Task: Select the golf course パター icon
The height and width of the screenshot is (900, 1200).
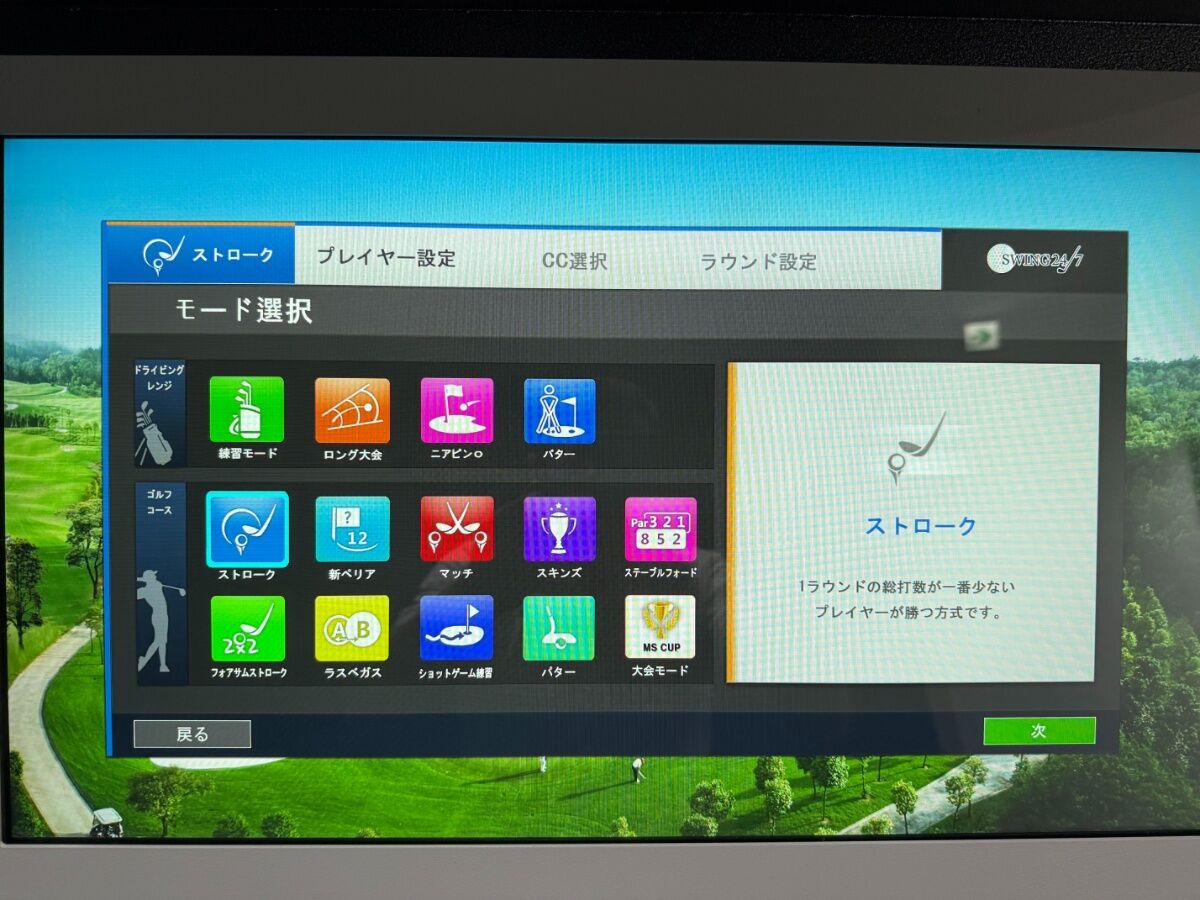Action: (x=559, y=628)
